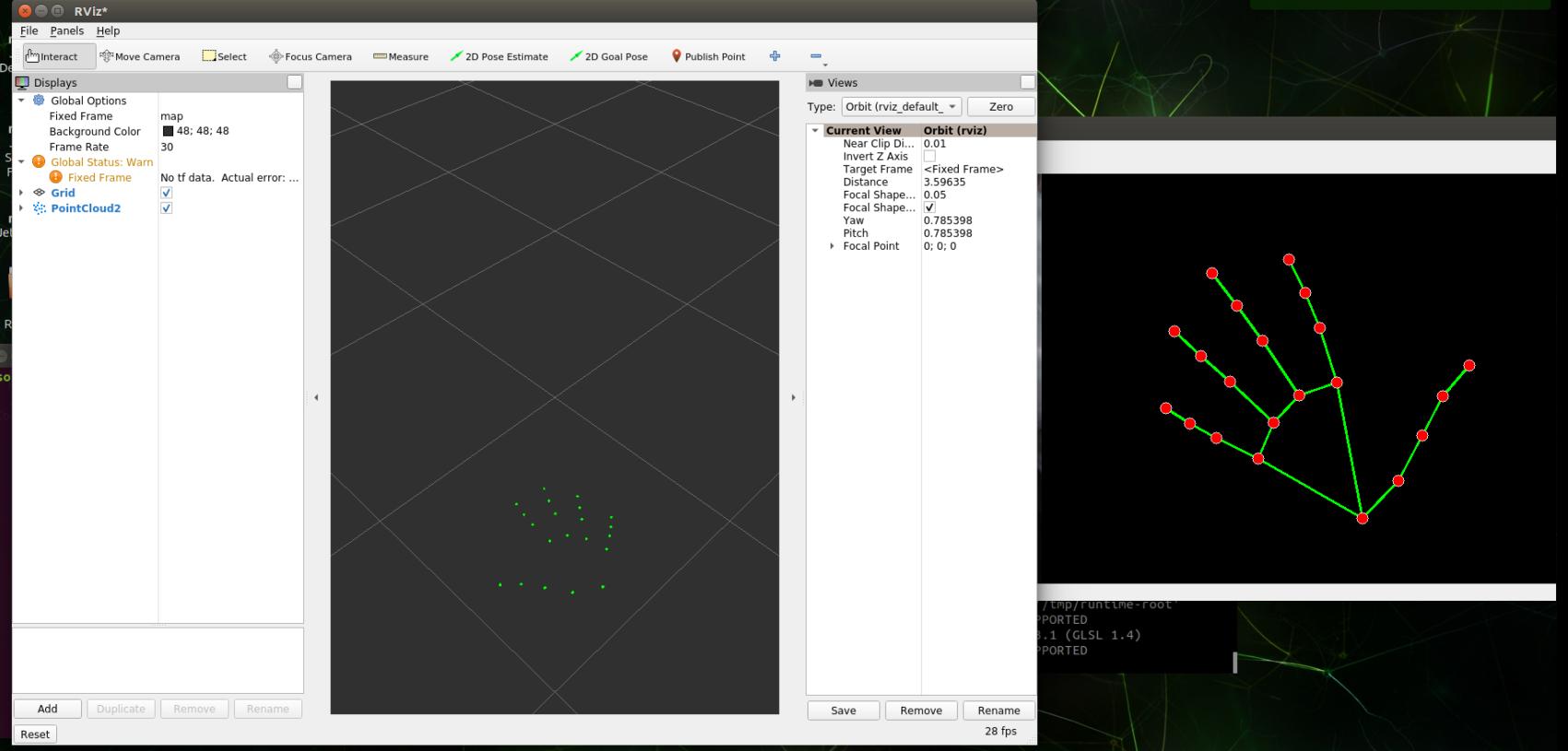Viewport: 1568px width, 751px height.
Task: Select the Interact tool
Action: pos(58,56)
